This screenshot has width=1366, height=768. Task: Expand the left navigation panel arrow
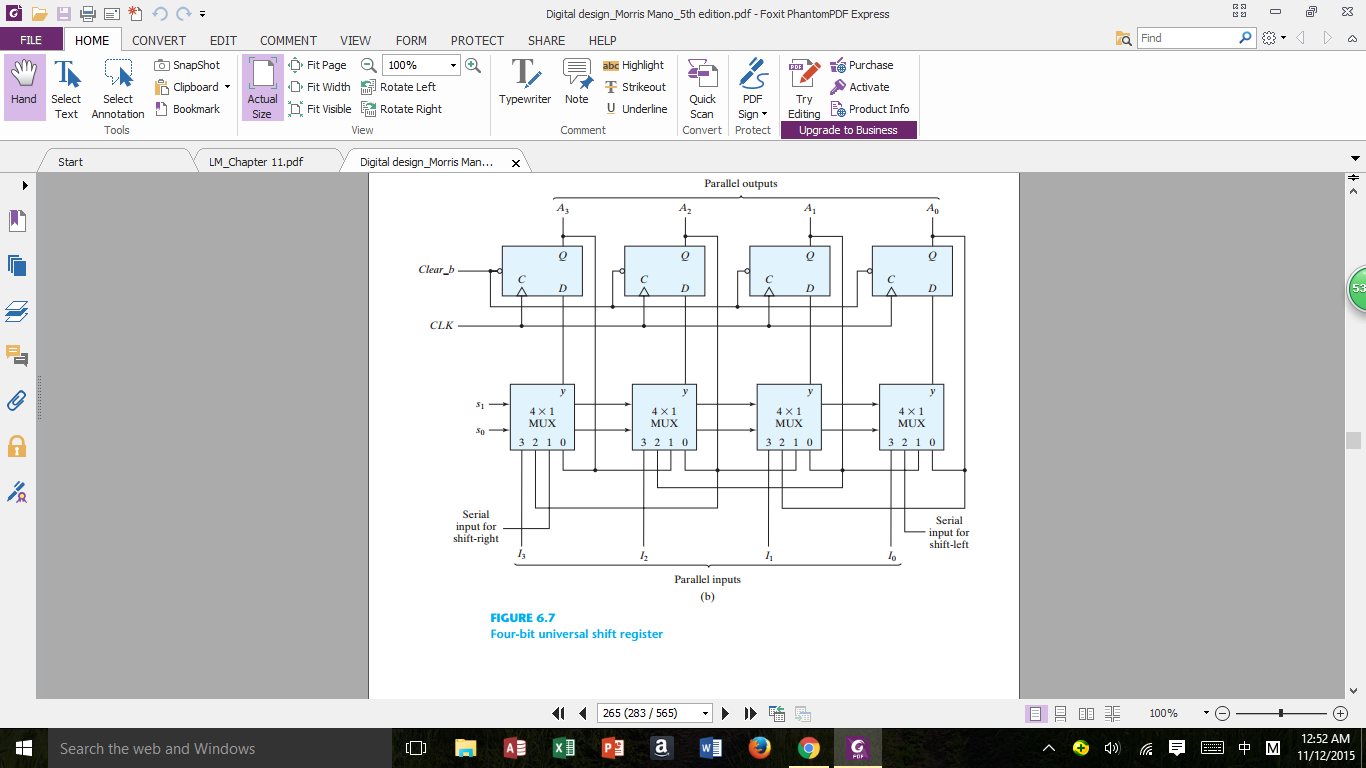click(25, 185)
